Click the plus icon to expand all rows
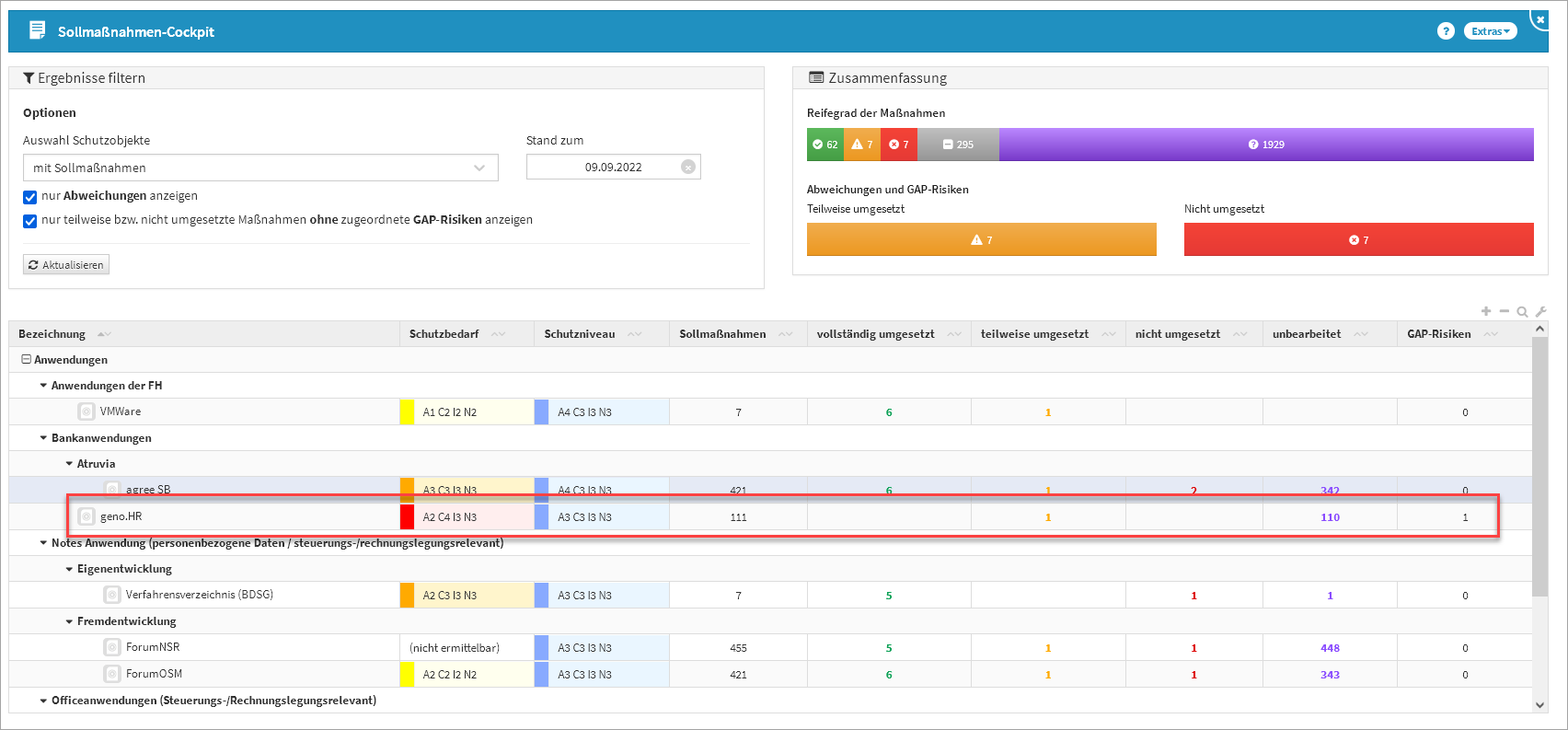The width and height of the screenshot is (1568, 730). (x=1485, y=311)
